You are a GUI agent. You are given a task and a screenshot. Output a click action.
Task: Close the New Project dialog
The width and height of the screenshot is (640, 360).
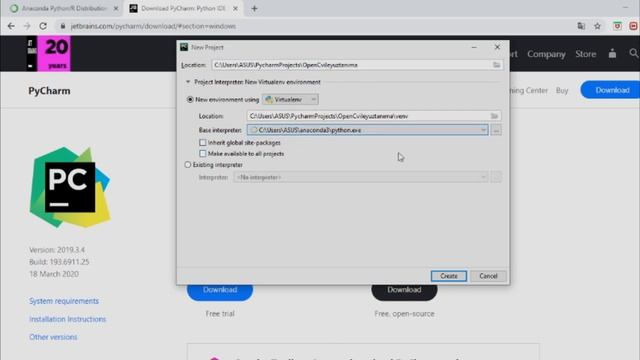point(497,47)
